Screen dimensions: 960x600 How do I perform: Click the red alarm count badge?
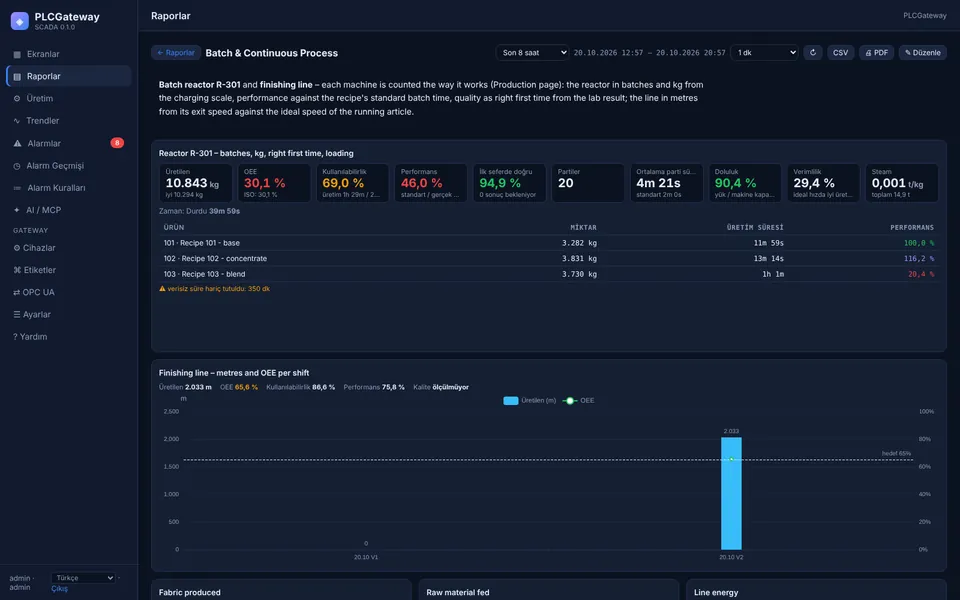click(117, 143)
